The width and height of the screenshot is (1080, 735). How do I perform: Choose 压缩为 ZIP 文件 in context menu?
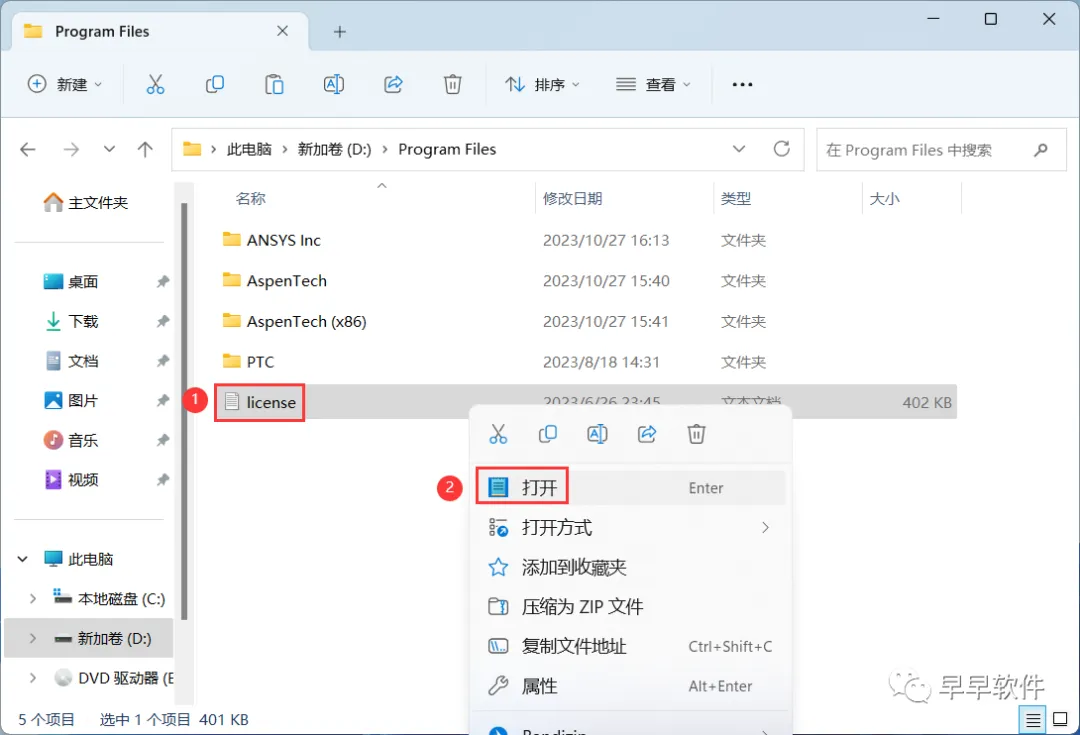630,607
